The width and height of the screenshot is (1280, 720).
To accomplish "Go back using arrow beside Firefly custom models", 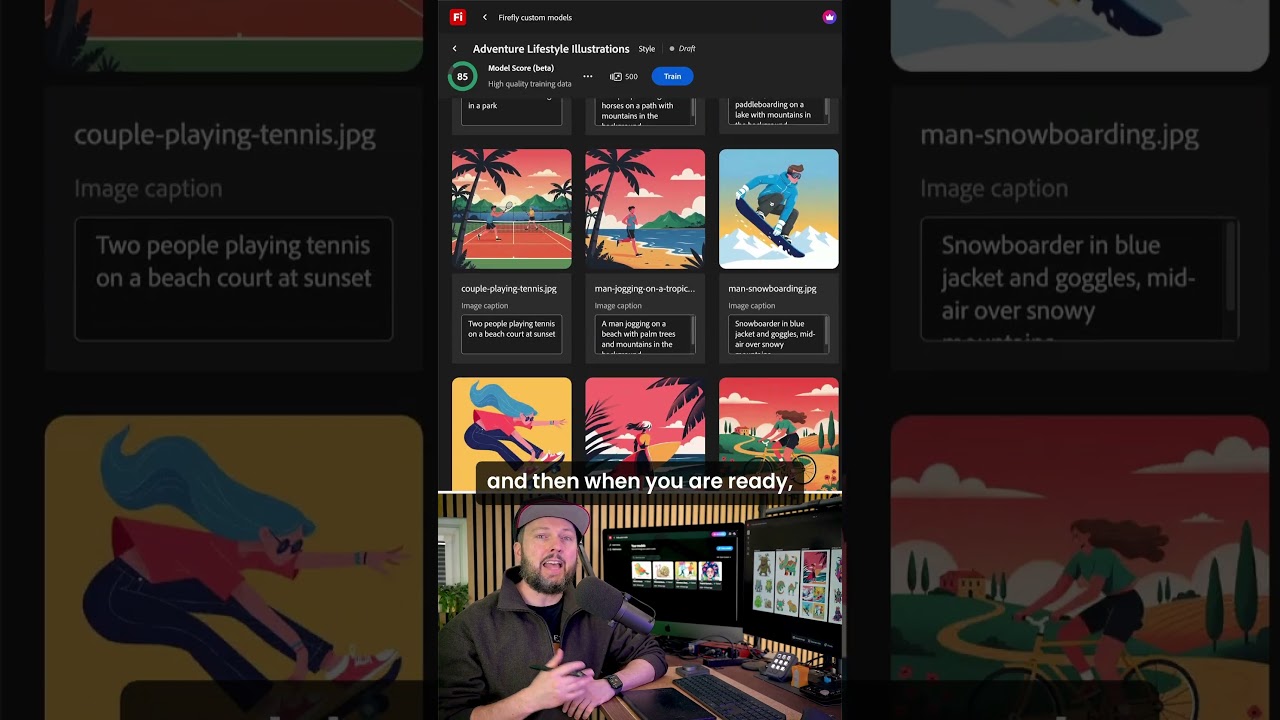I will pos(485,17).
